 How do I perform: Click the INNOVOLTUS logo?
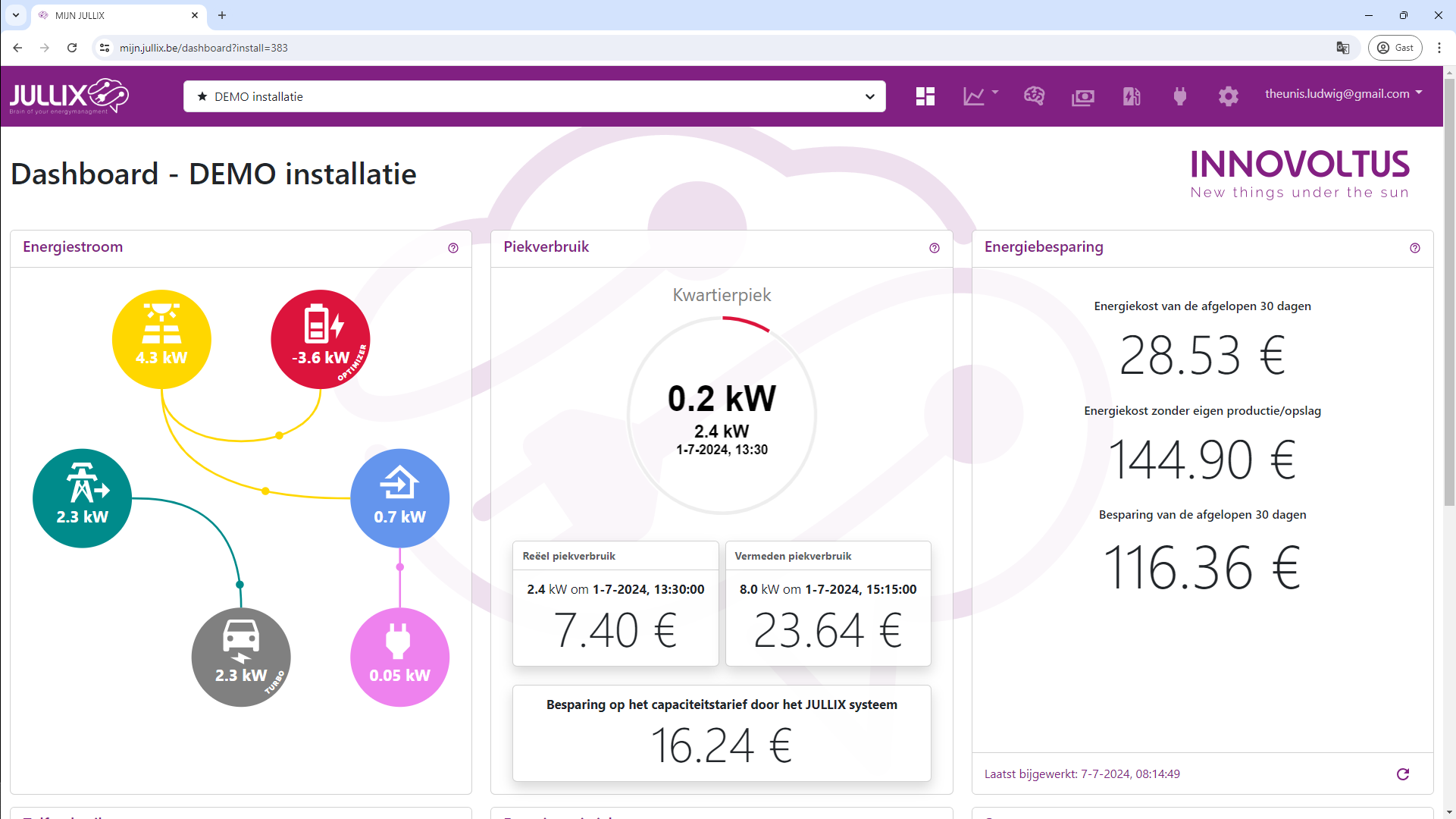click(x=1300, y=174)
